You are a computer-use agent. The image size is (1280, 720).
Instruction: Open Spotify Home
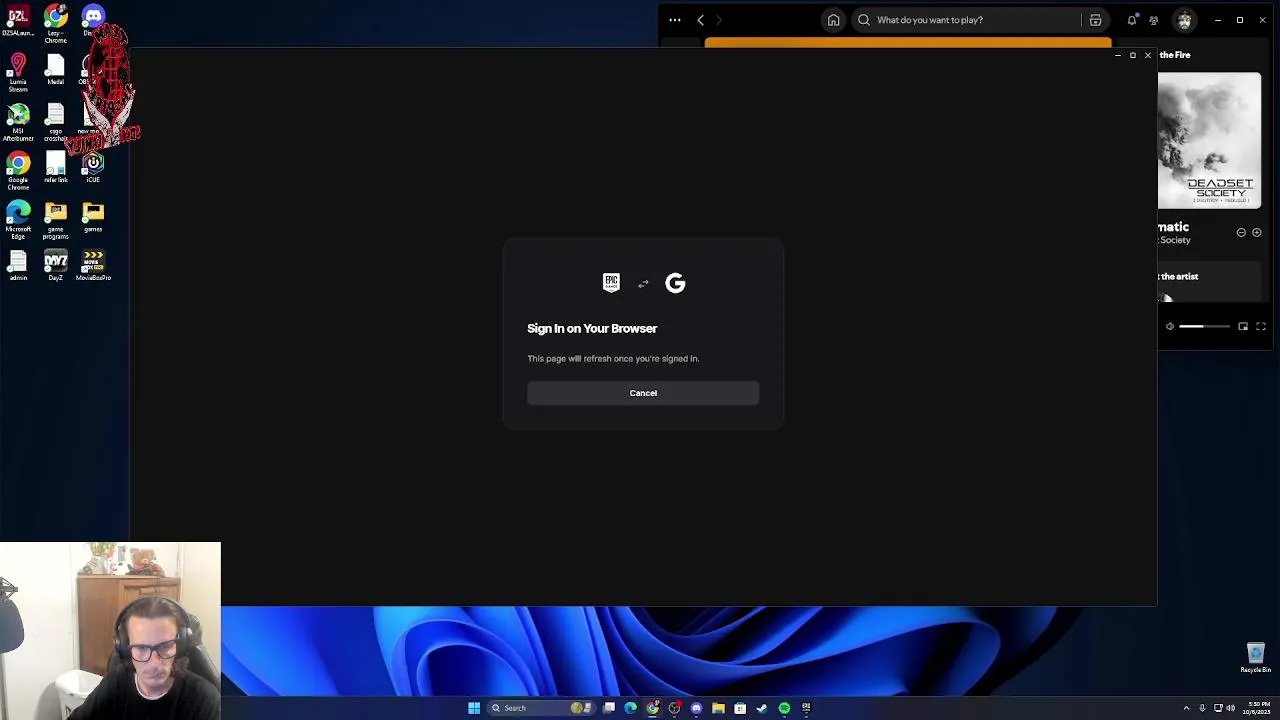point(833,20)
